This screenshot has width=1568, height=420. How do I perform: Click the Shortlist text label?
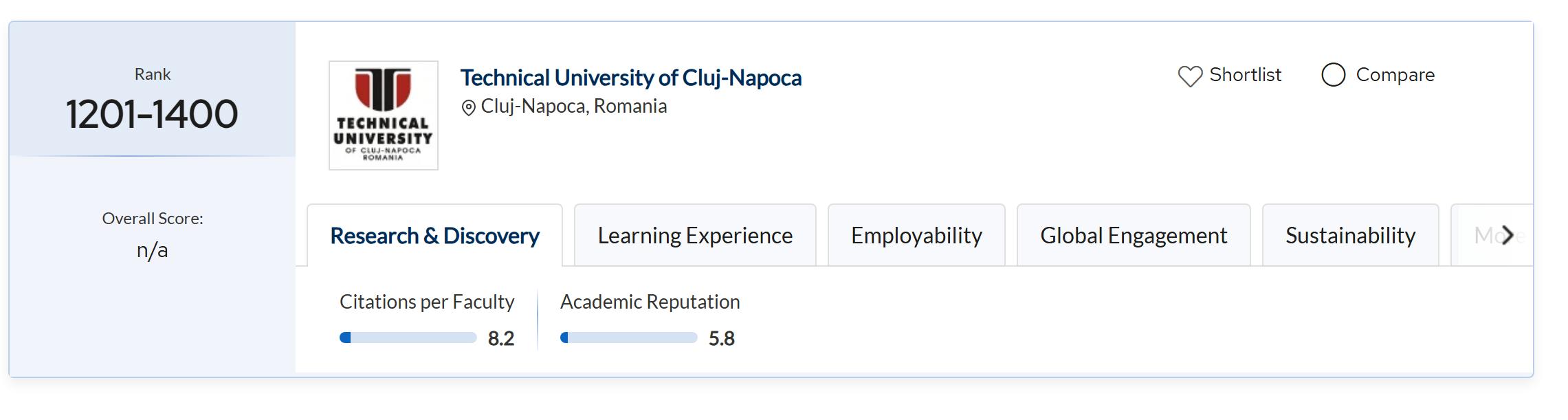point(1245,75)
